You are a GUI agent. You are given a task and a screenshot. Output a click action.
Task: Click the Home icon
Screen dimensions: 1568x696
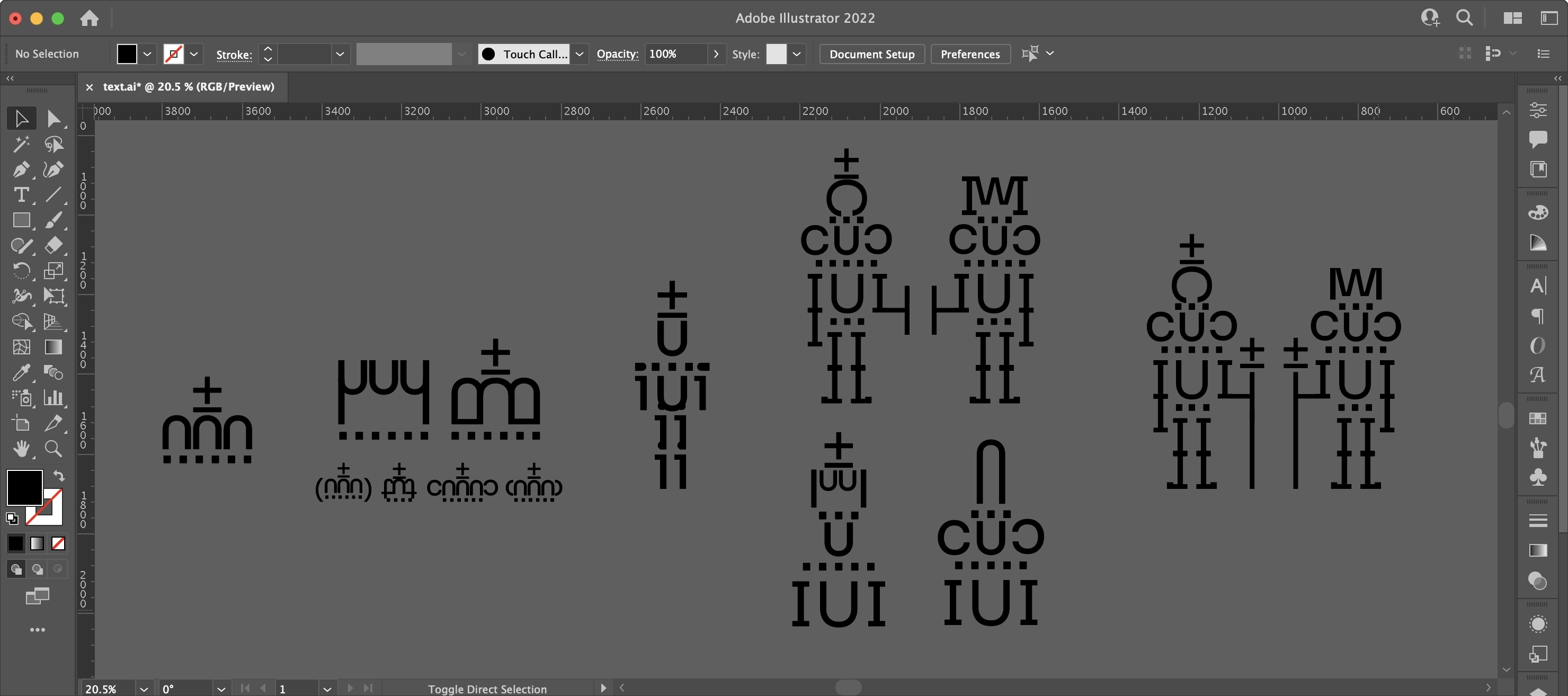tap(90, 18)
